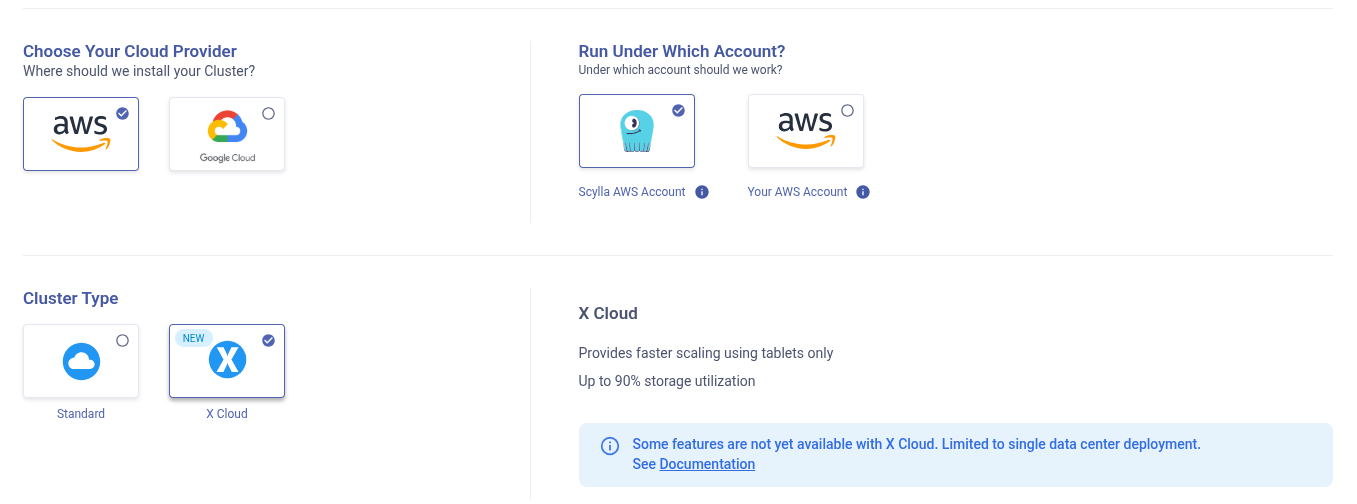The height and width of the screenshot is (504, 1357).
Task: Toggle the Google Cloud provider radio button
Action: click(x=268, y=113)
